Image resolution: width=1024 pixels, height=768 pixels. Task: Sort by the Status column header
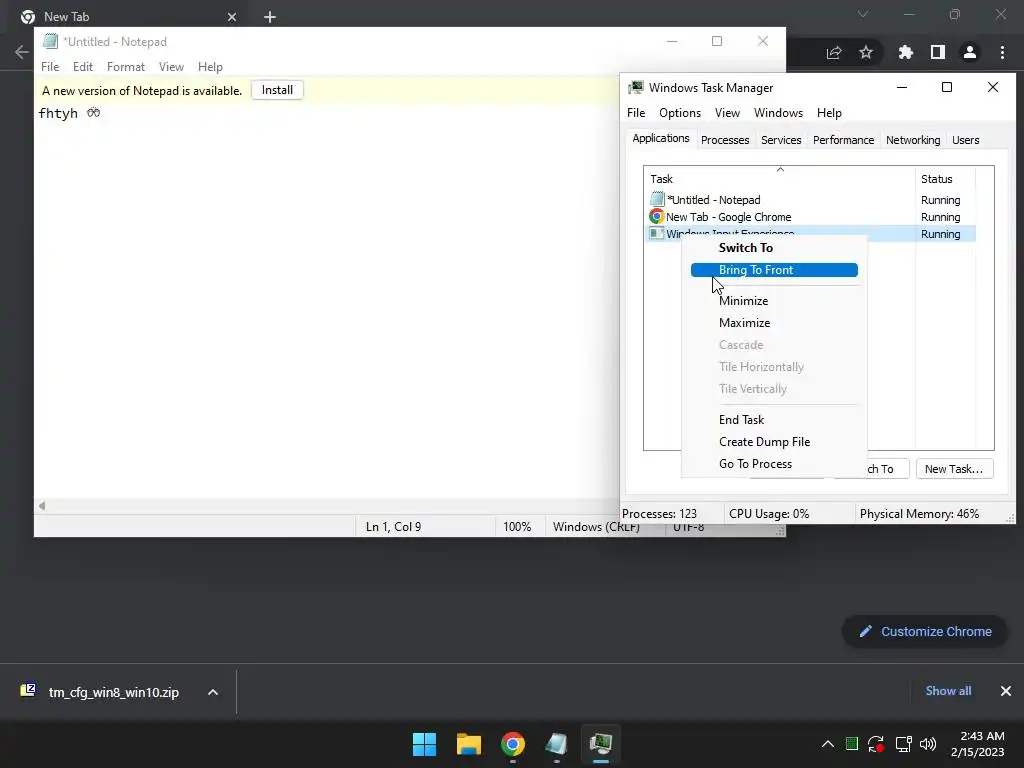point(945,178)
